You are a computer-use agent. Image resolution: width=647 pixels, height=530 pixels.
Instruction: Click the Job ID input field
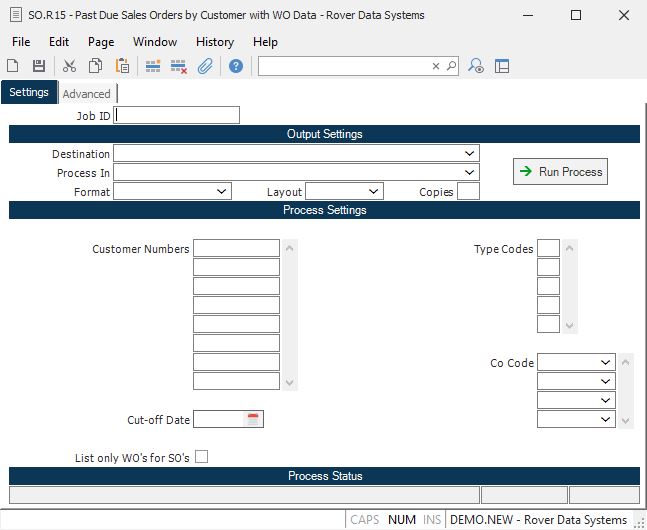pyautogui.click(x=178, y=115)
